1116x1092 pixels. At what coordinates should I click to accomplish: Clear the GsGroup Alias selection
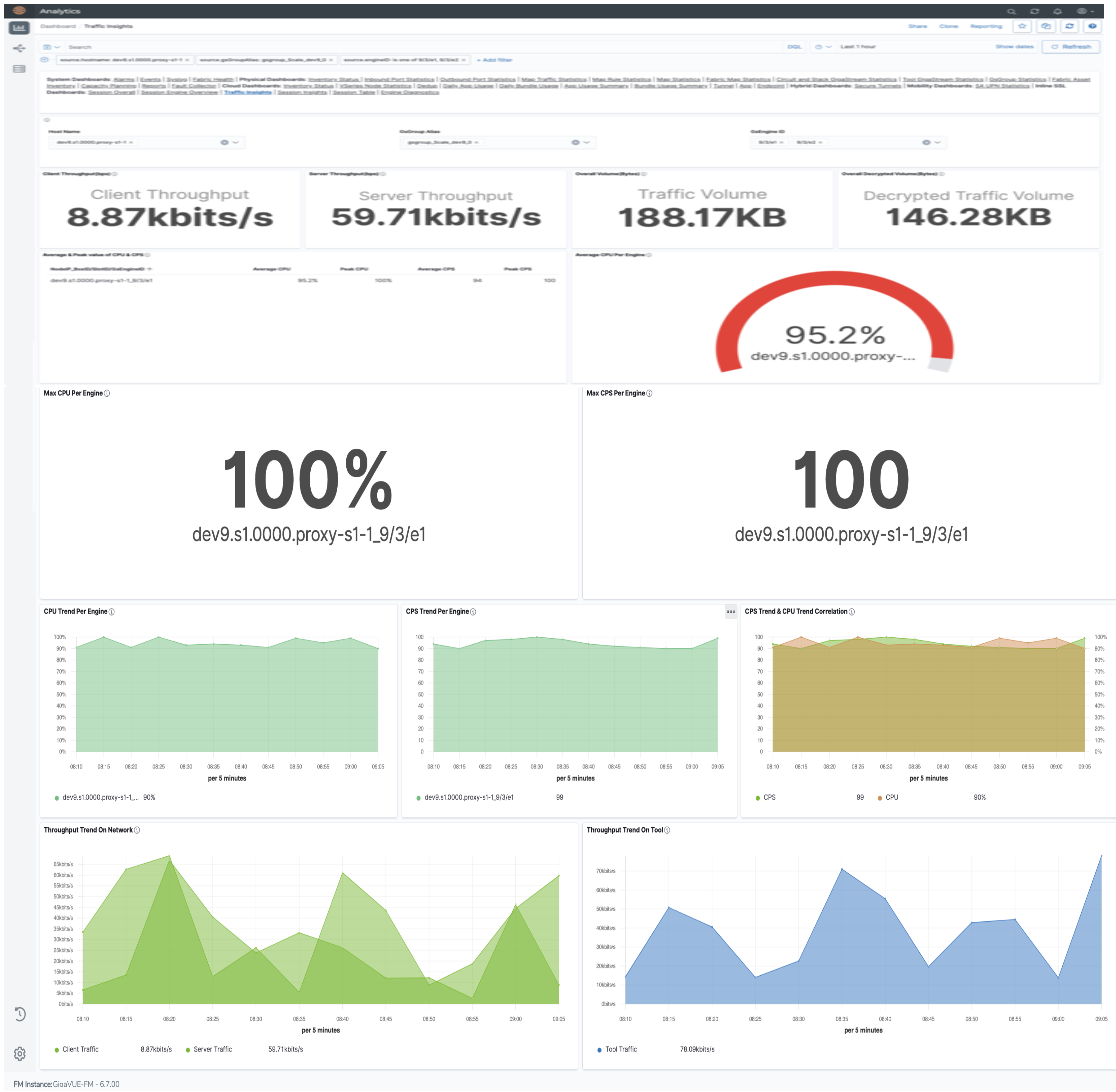575,142
